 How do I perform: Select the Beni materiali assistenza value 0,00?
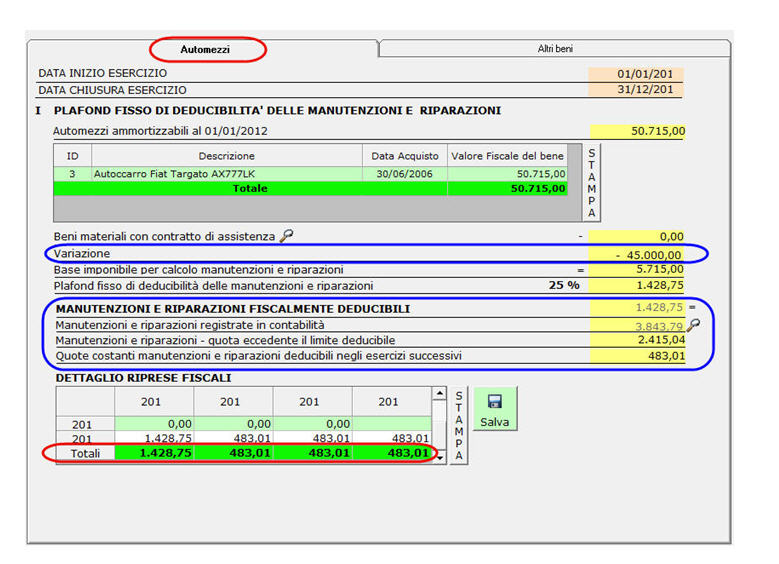tap(636, 236)
